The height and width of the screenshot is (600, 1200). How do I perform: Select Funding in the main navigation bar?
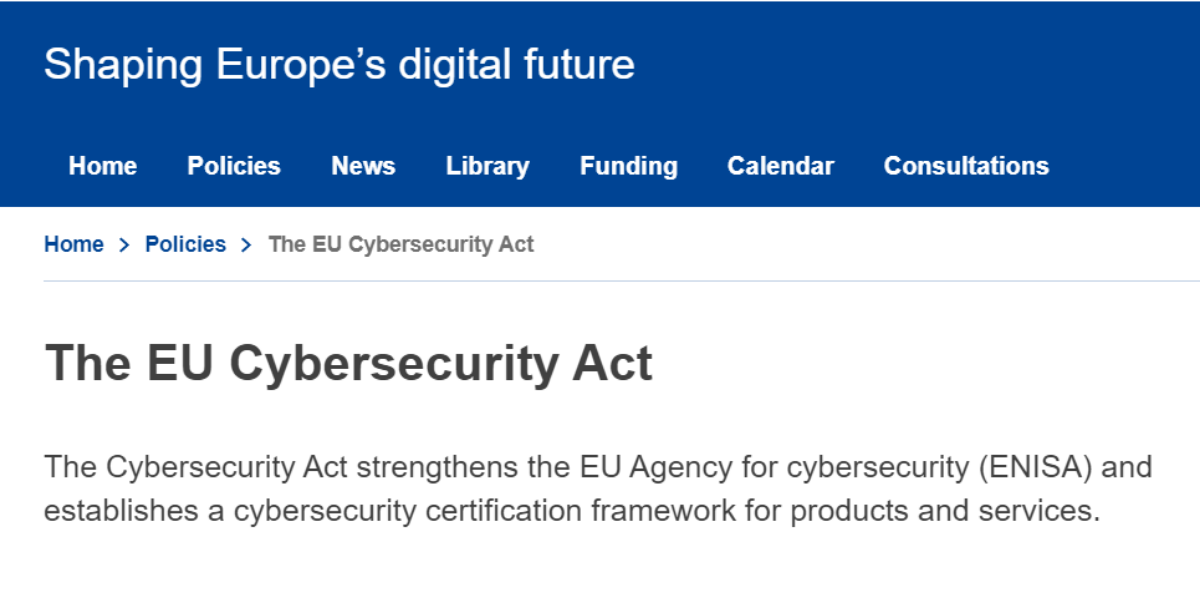click(629, 166)
